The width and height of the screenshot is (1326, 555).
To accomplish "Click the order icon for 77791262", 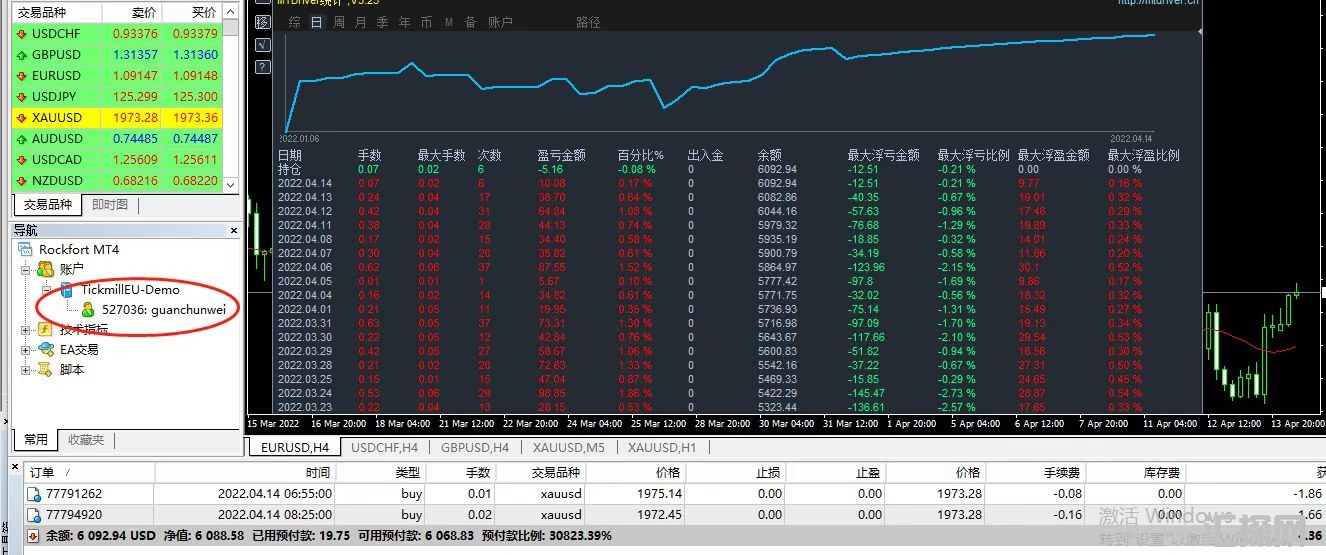I will pos(33,493).
